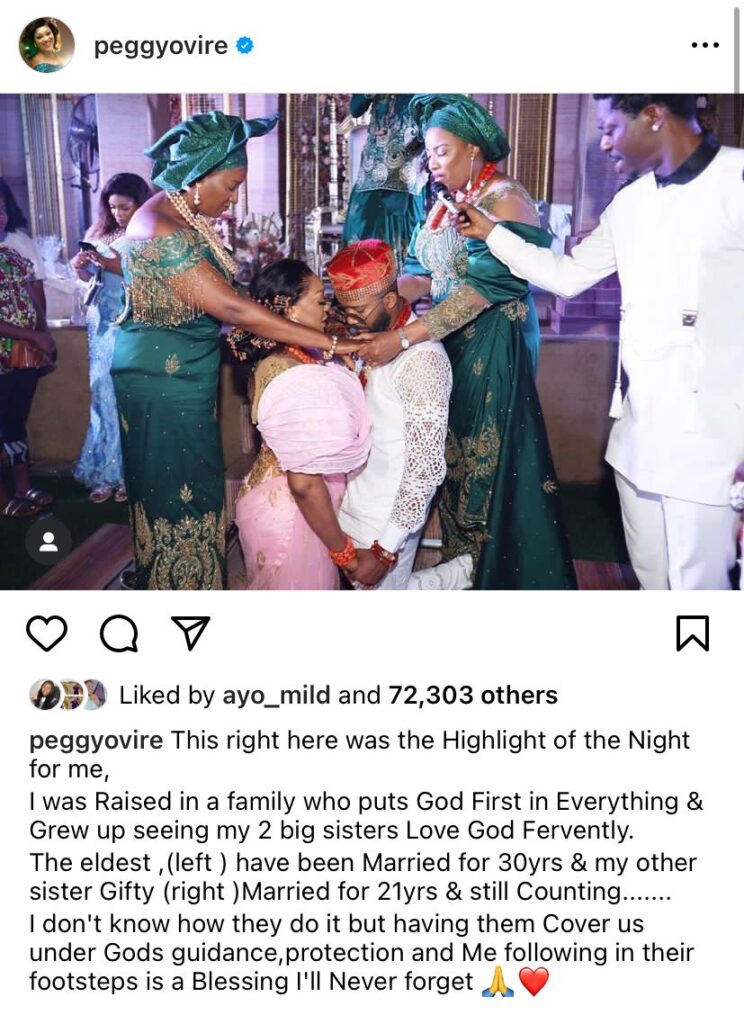The height and width of the screenshot is (1024, 744).
Task: Tap the wedding blessing photo
Action: click(x=372, y=342)
